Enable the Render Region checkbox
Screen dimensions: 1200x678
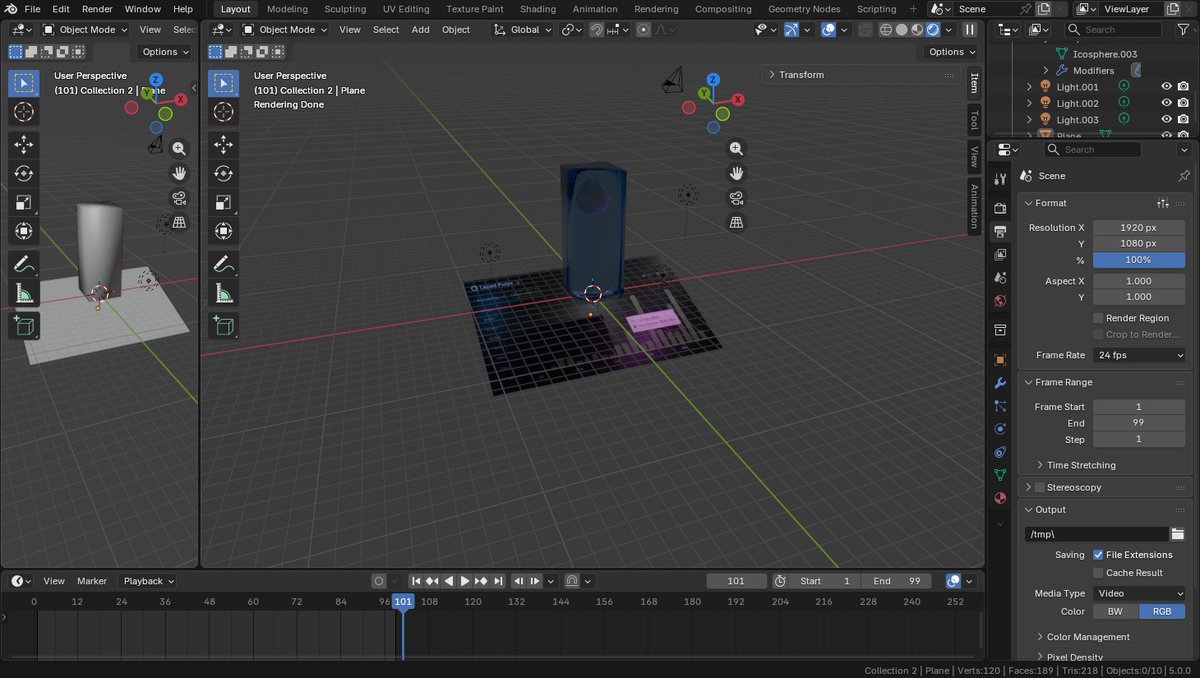tap(1098, 318)
